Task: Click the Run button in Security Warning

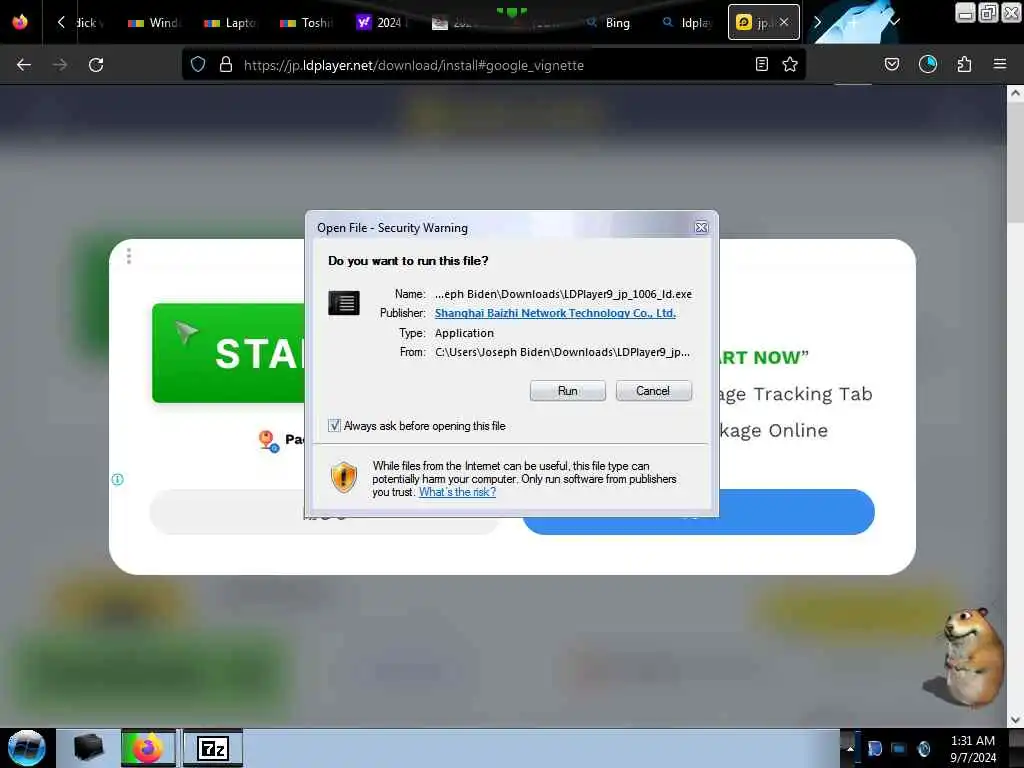Action: (x=567, y=391)
